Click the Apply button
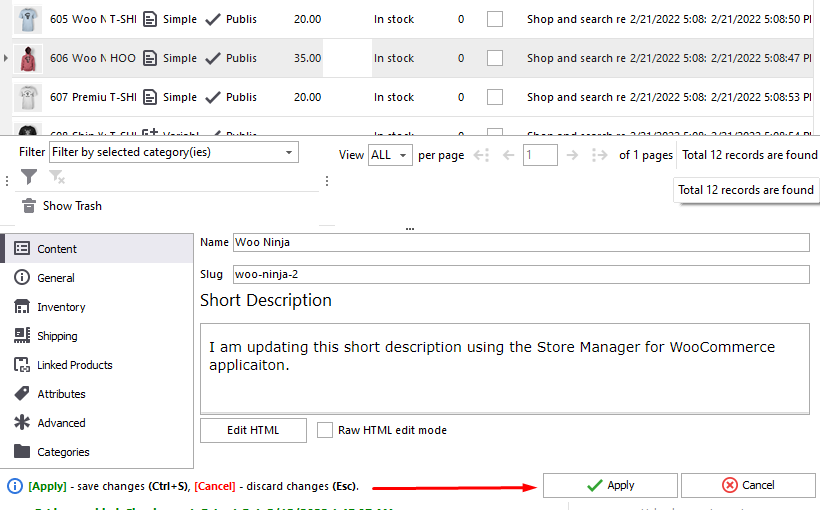Screen dimensions: 820x510 point(610,485)
